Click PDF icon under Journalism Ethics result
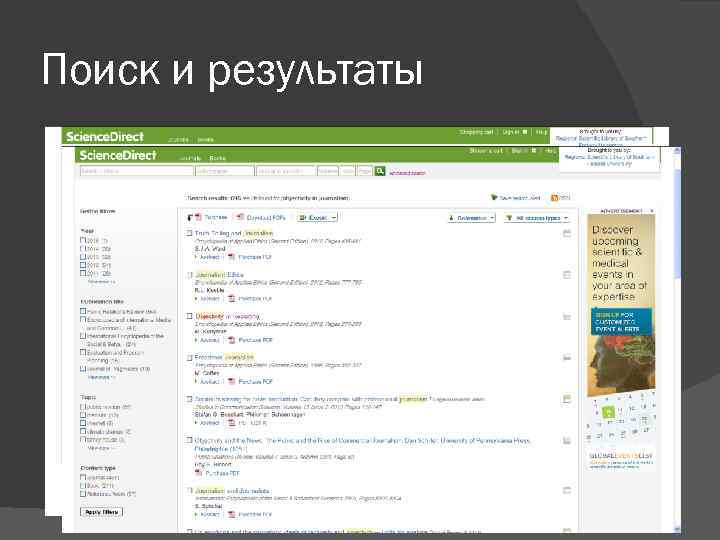 (231, 298)
